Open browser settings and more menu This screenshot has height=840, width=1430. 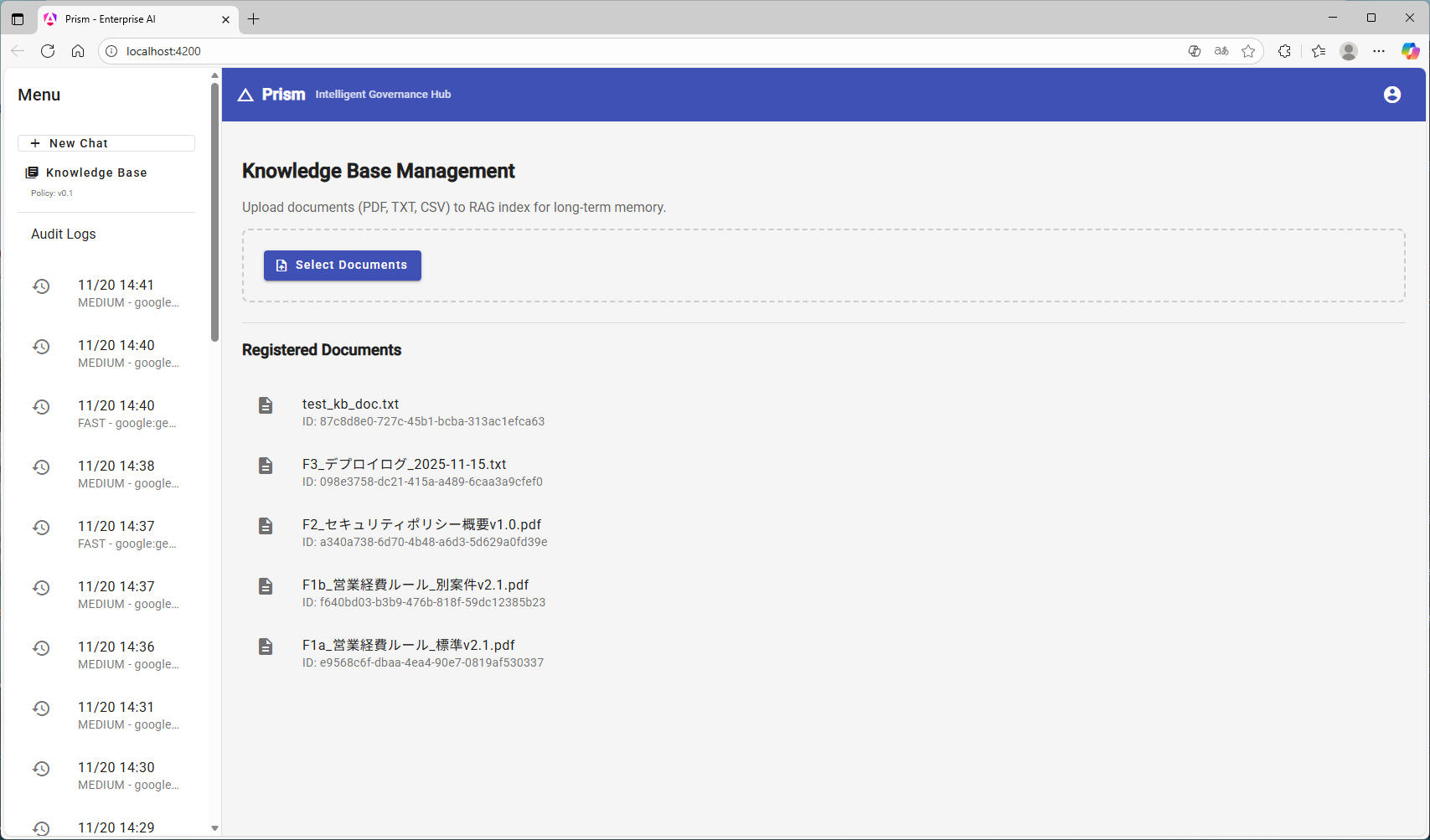pyautogui.click(x=1379, y=51)
